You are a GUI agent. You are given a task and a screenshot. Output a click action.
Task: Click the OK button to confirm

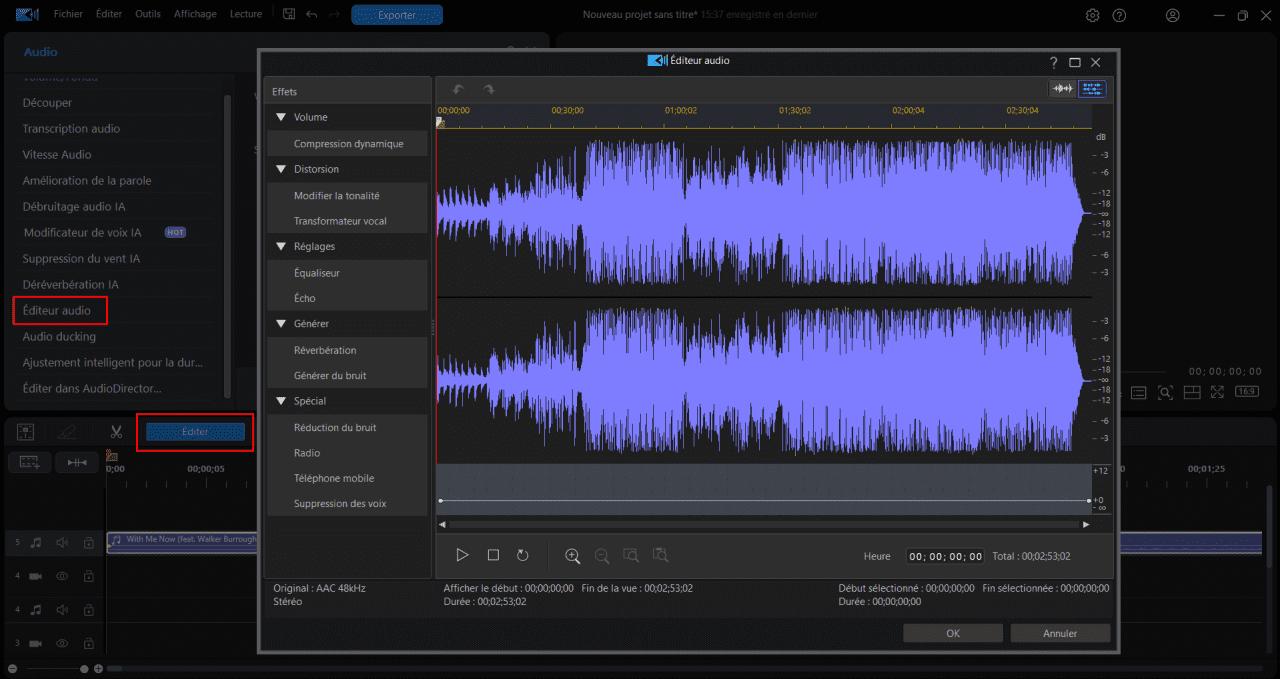[951, 632]
